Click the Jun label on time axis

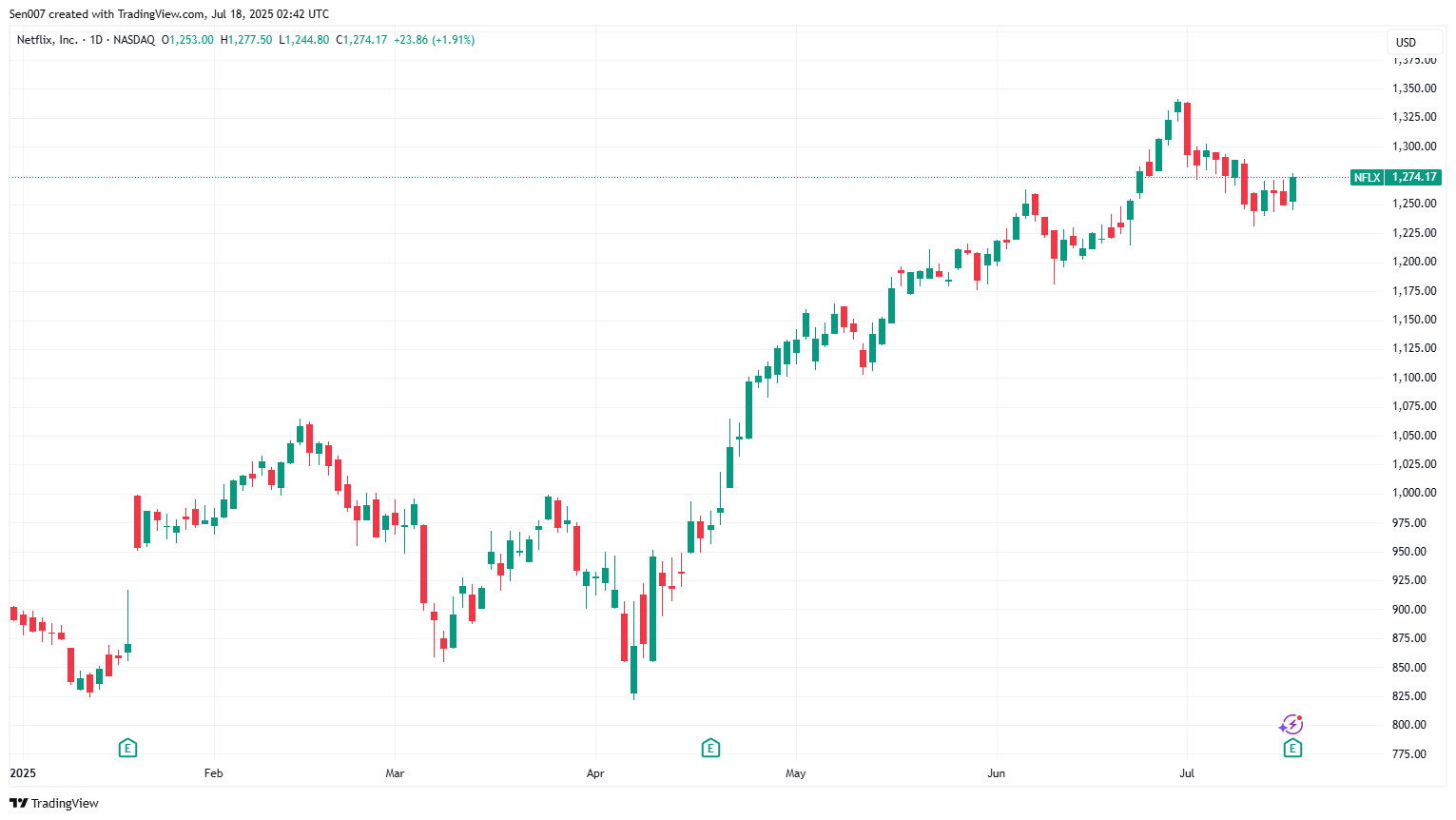click(996, 773)
